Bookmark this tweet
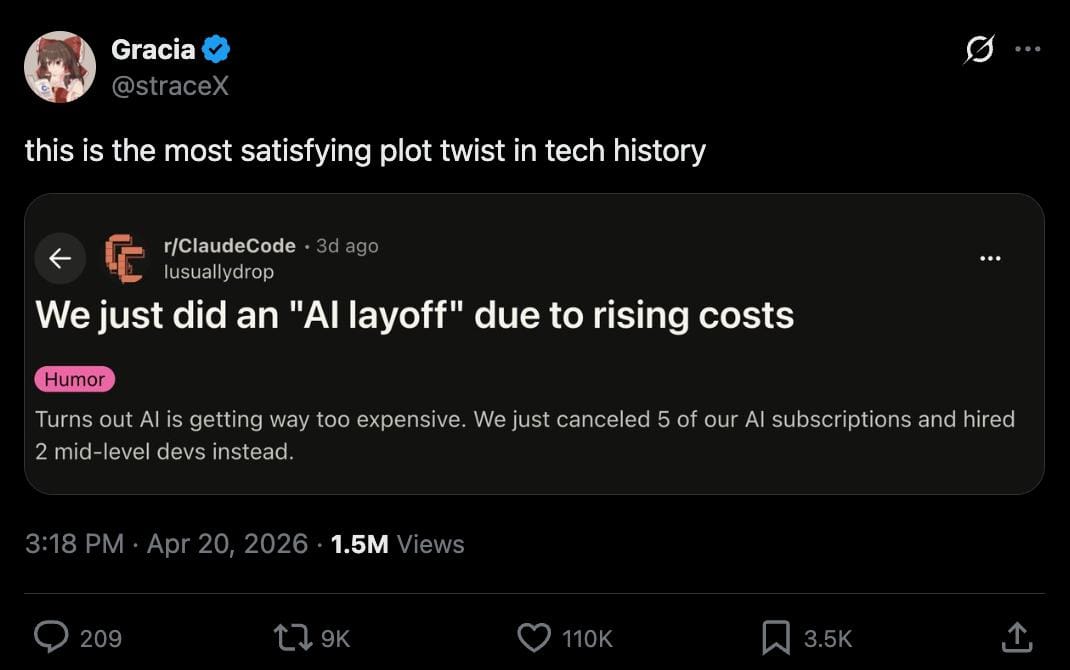 (776, 637)
